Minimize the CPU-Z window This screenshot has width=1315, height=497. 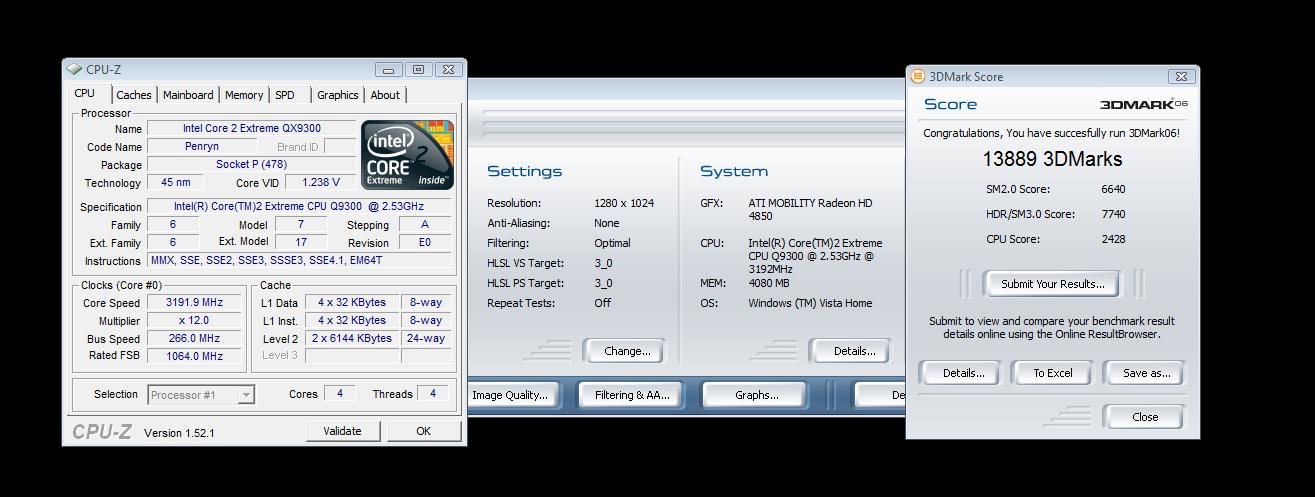[x=388, y=69]
